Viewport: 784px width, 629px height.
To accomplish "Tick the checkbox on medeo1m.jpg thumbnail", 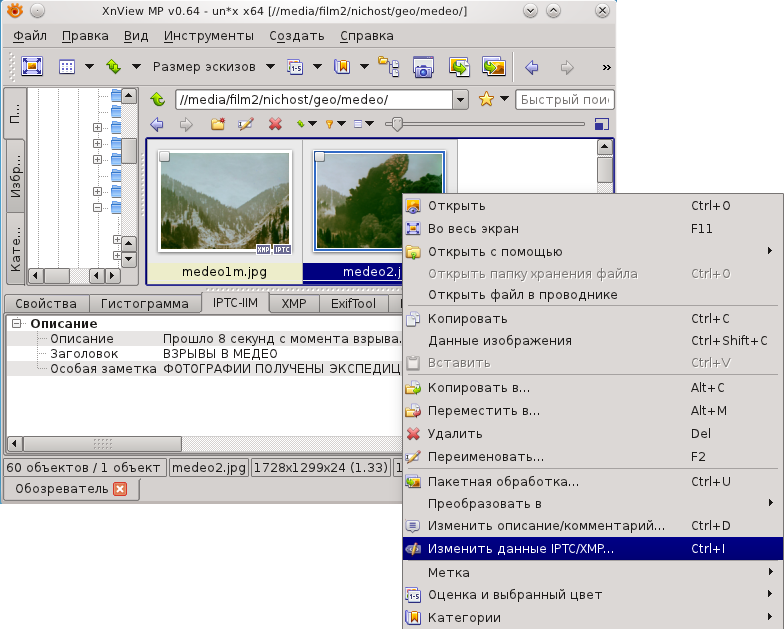I will (166, 156).
